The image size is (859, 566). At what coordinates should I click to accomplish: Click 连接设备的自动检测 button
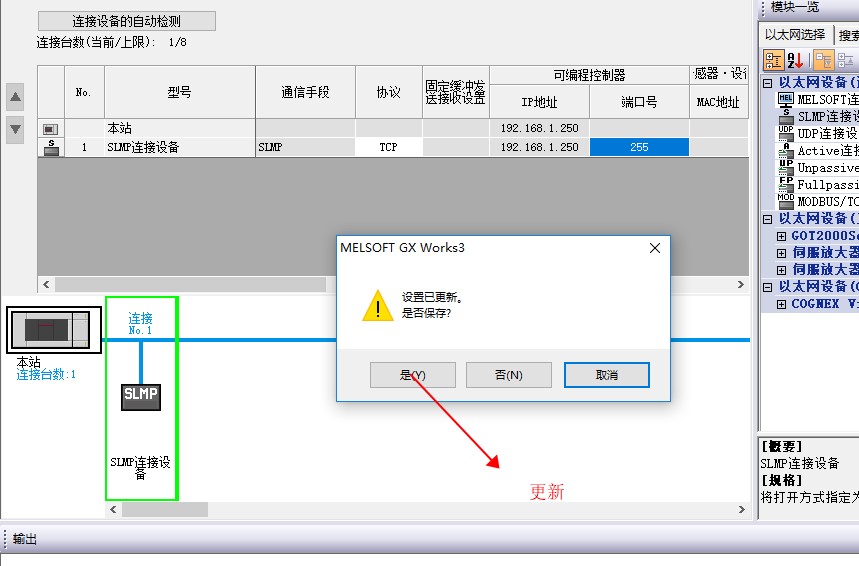127,21
